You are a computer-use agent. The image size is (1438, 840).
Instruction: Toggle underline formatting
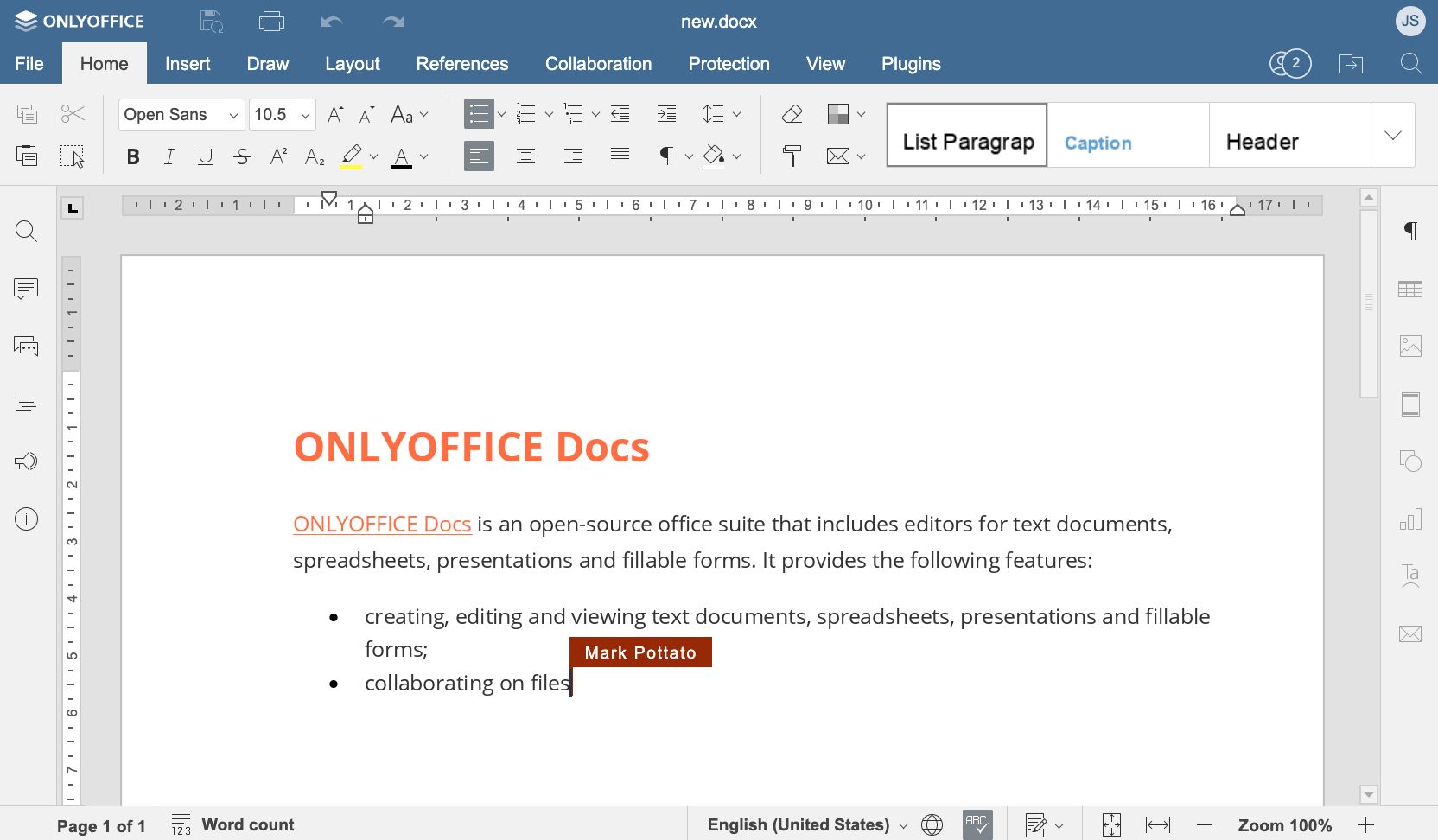coord(206,156)
